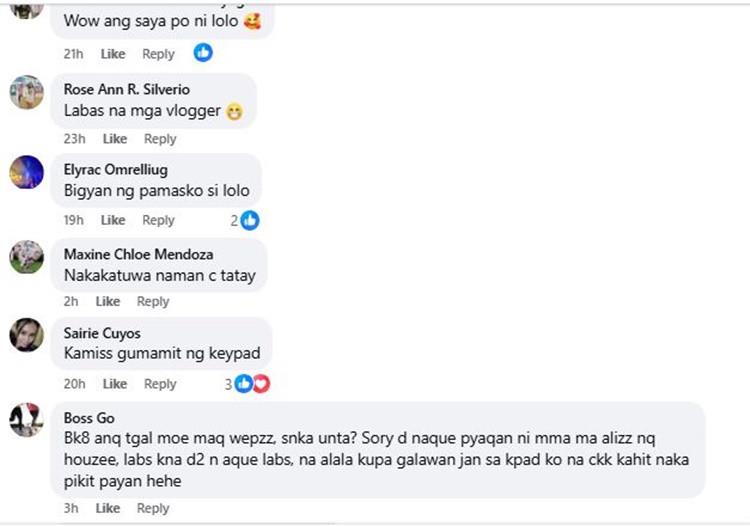This screenshot has height=526, width=750.
Task: Reply to Maxine Chloe Mendoza's comment
Action: 153,301
